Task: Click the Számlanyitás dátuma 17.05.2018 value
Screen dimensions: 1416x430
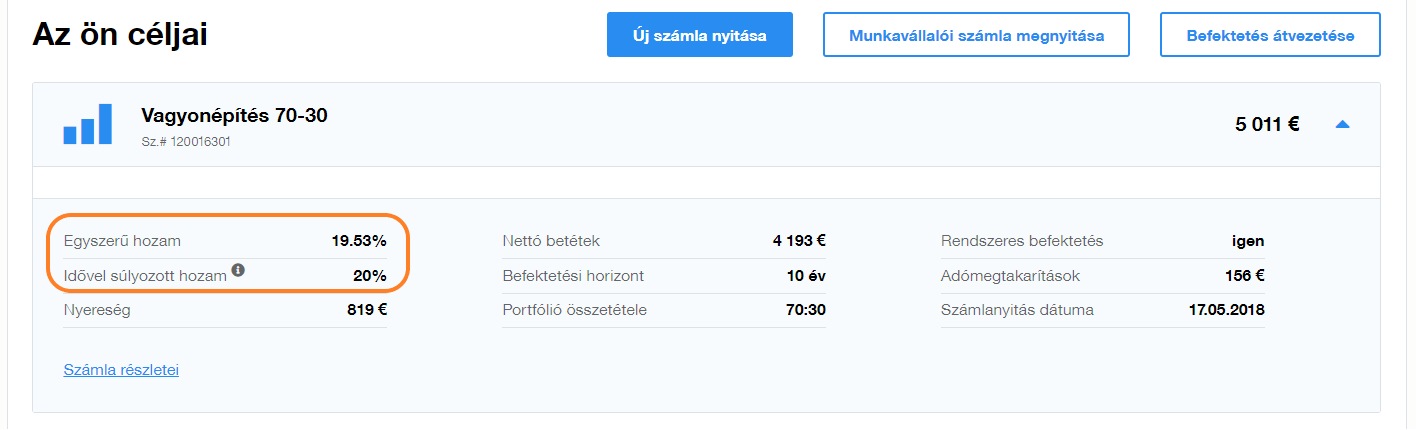Action: tap(1226, 310)
